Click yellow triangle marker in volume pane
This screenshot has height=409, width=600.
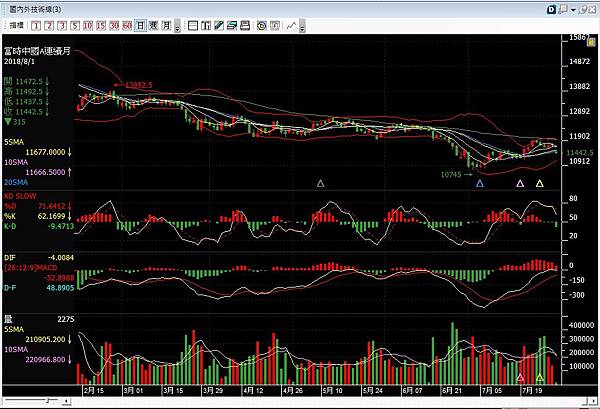click(x=540, y=377)
